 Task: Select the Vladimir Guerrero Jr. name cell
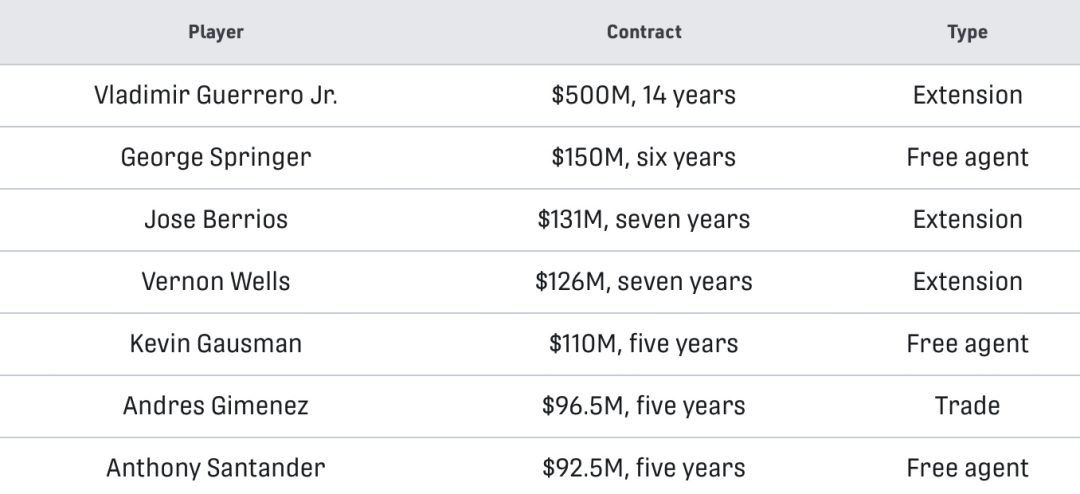[216, 95]
